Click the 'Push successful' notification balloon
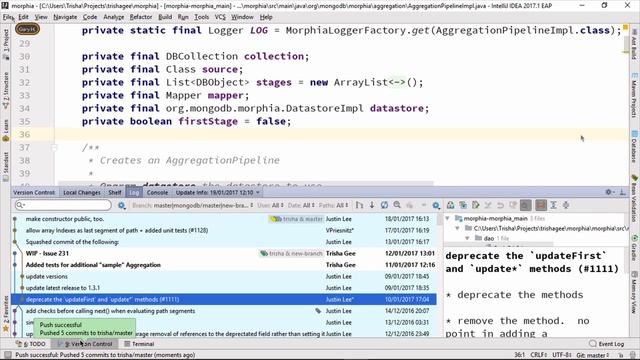This screenshot has width=640, height=360. point(84,329)
